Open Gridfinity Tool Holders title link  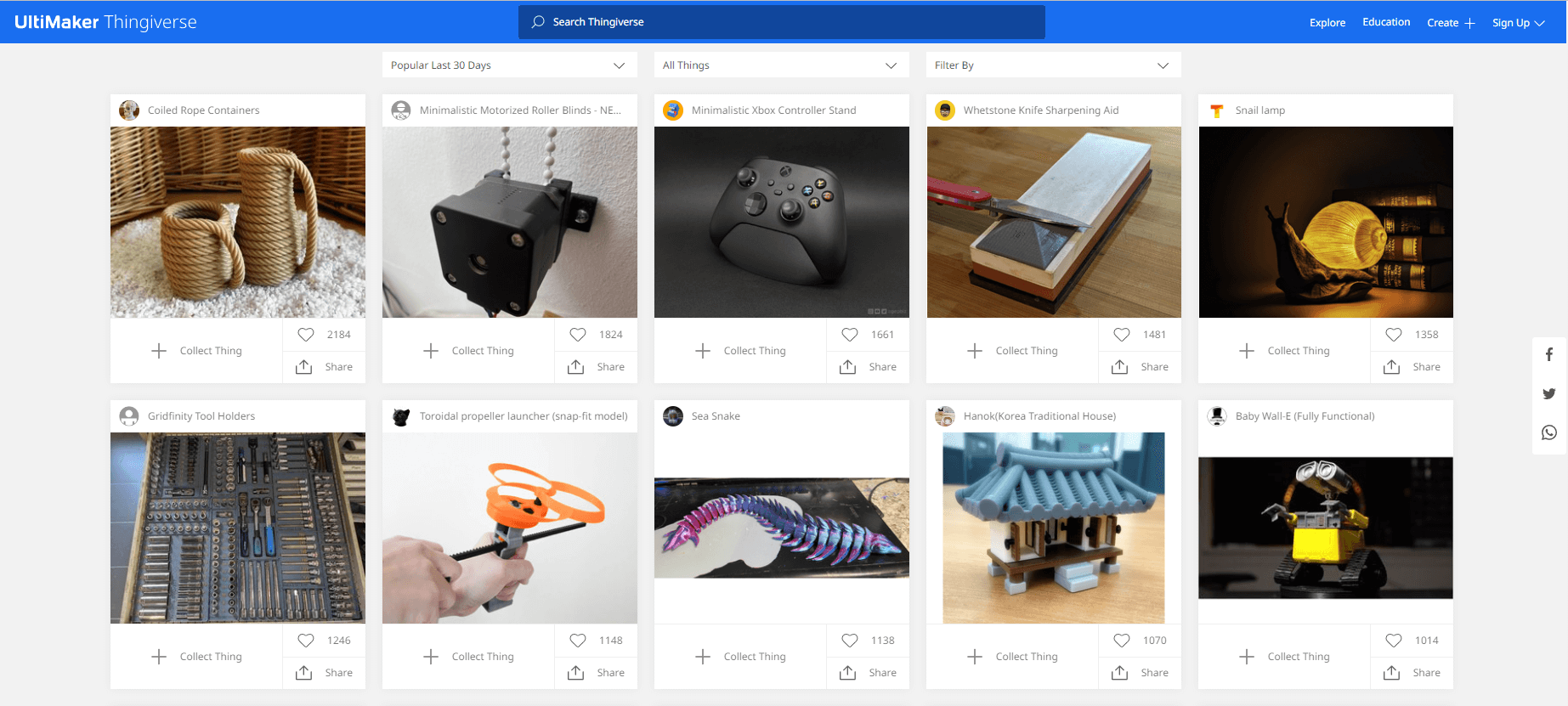(201, 416)
